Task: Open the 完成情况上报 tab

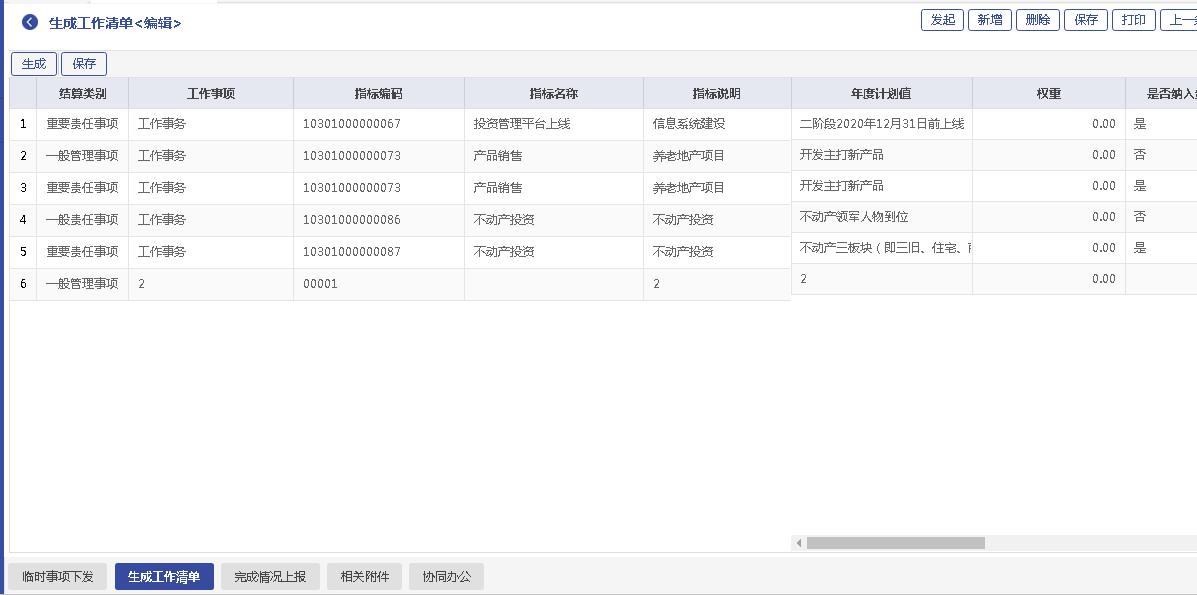Action: pos(270,577)
